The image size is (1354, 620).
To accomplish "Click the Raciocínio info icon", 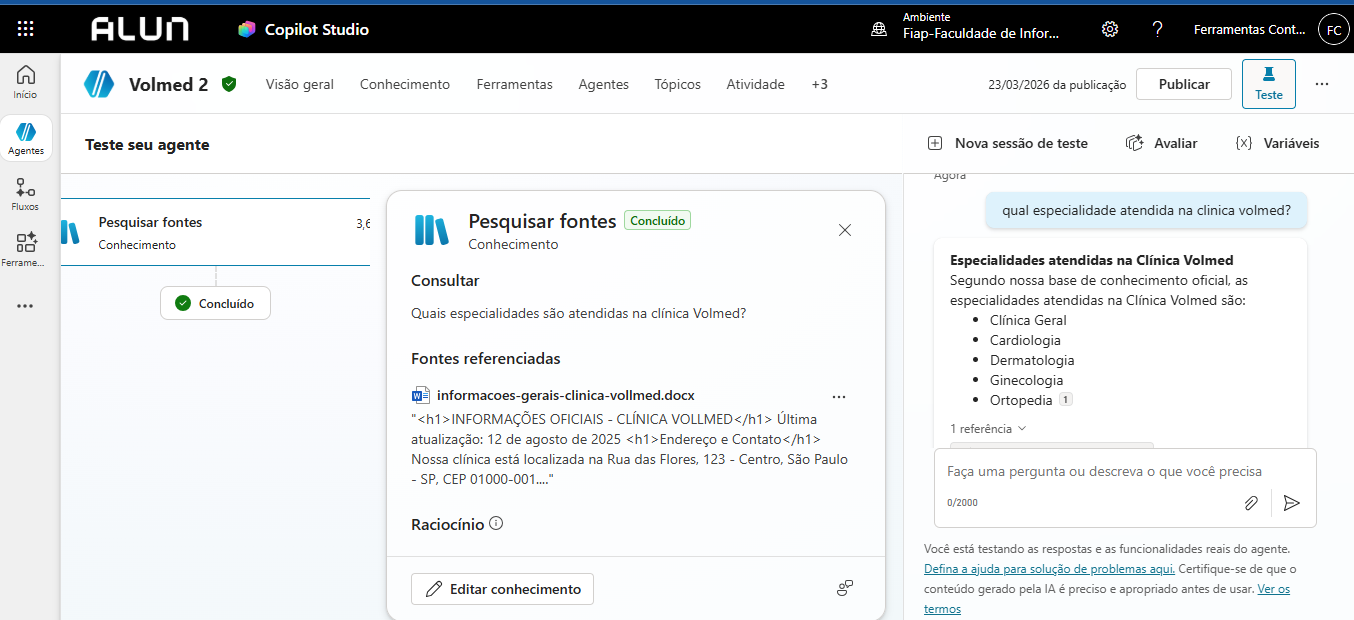I will (x=496, y=523).
